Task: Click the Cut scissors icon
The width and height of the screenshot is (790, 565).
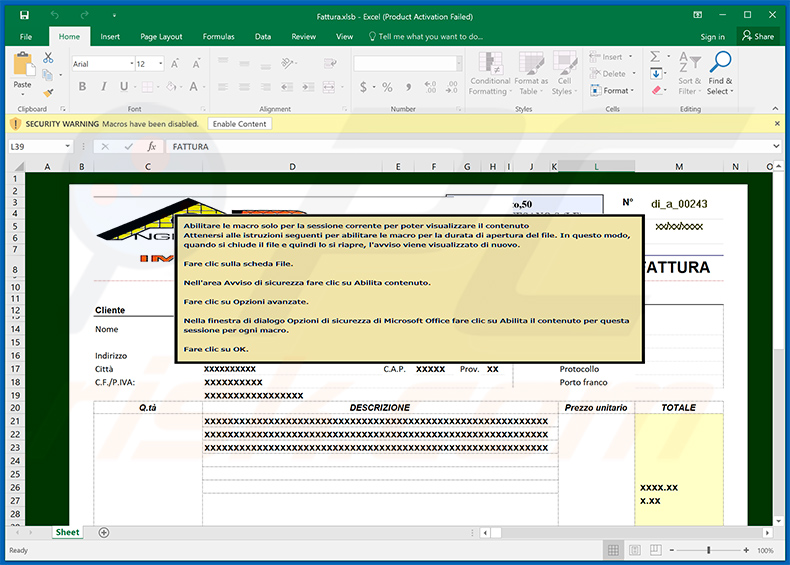Action: coord(48,57)
